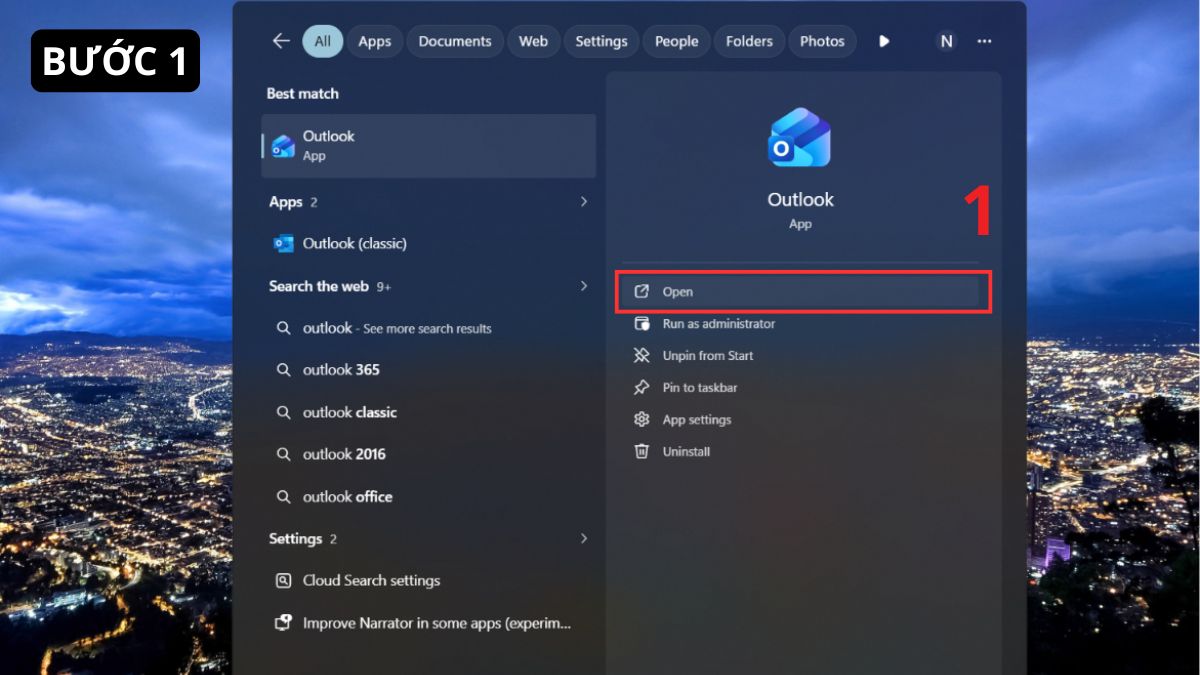Open the N account avatar
The width and height of the screenshot is (1200, 675).
pos(945,41)
